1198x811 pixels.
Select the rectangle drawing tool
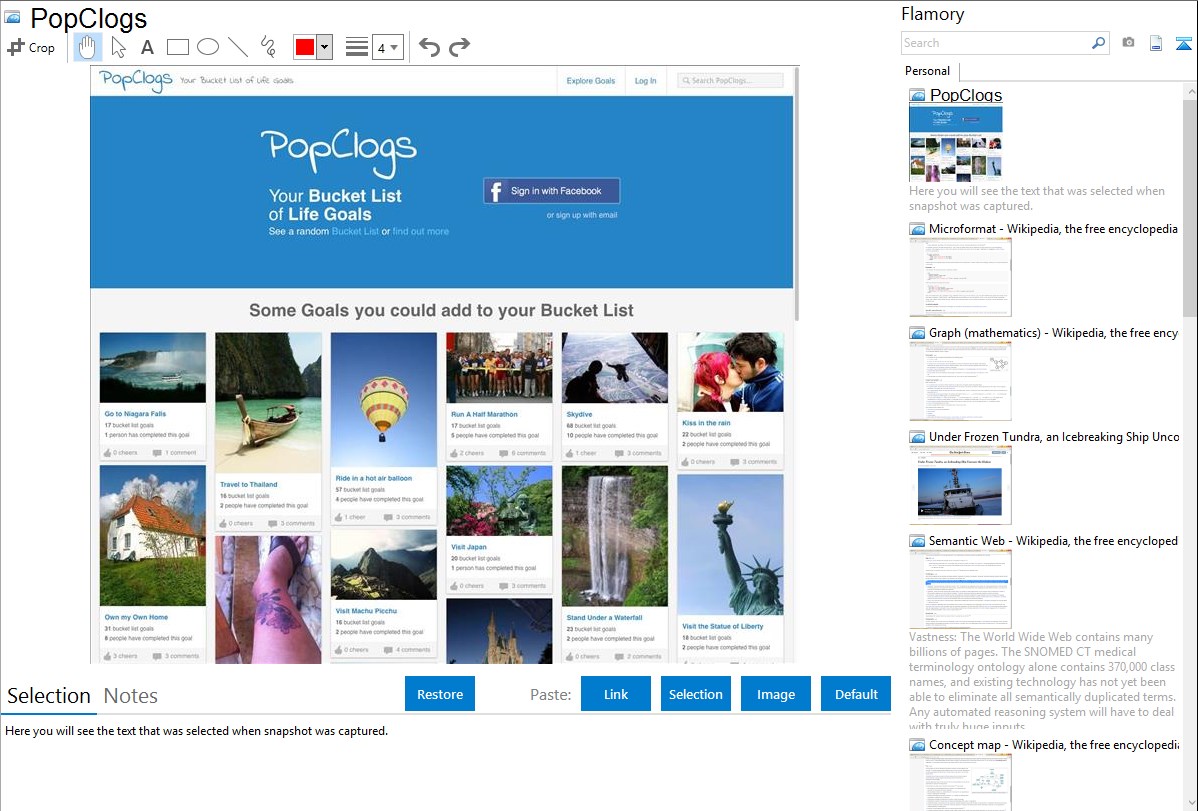tap(177, 47)
